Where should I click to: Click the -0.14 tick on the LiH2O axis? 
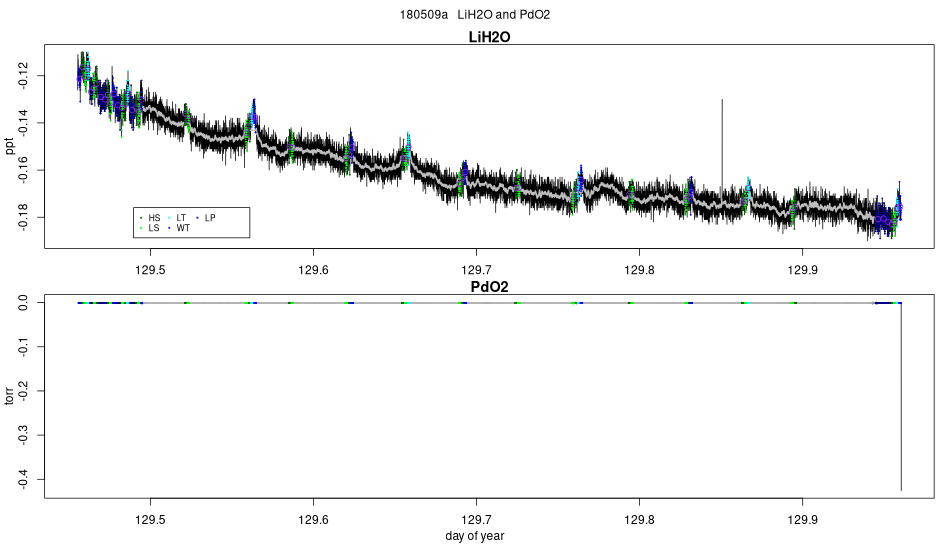pos(23,123)
